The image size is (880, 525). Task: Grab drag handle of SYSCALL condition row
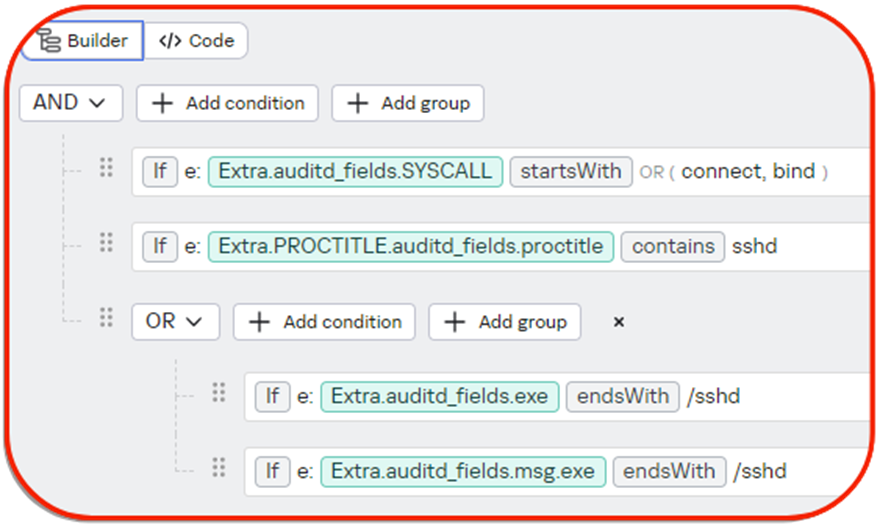(106, 168)
